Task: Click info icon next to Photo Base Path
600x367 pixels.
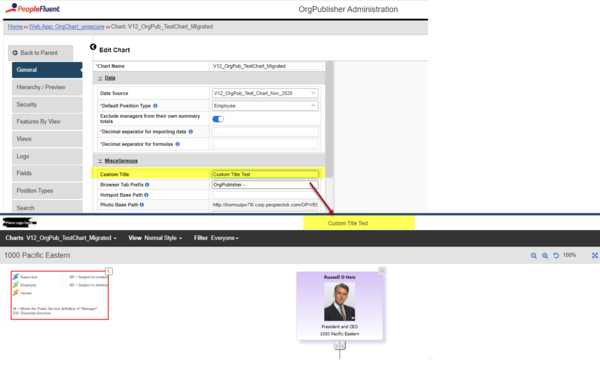Action: pos(142,205)
